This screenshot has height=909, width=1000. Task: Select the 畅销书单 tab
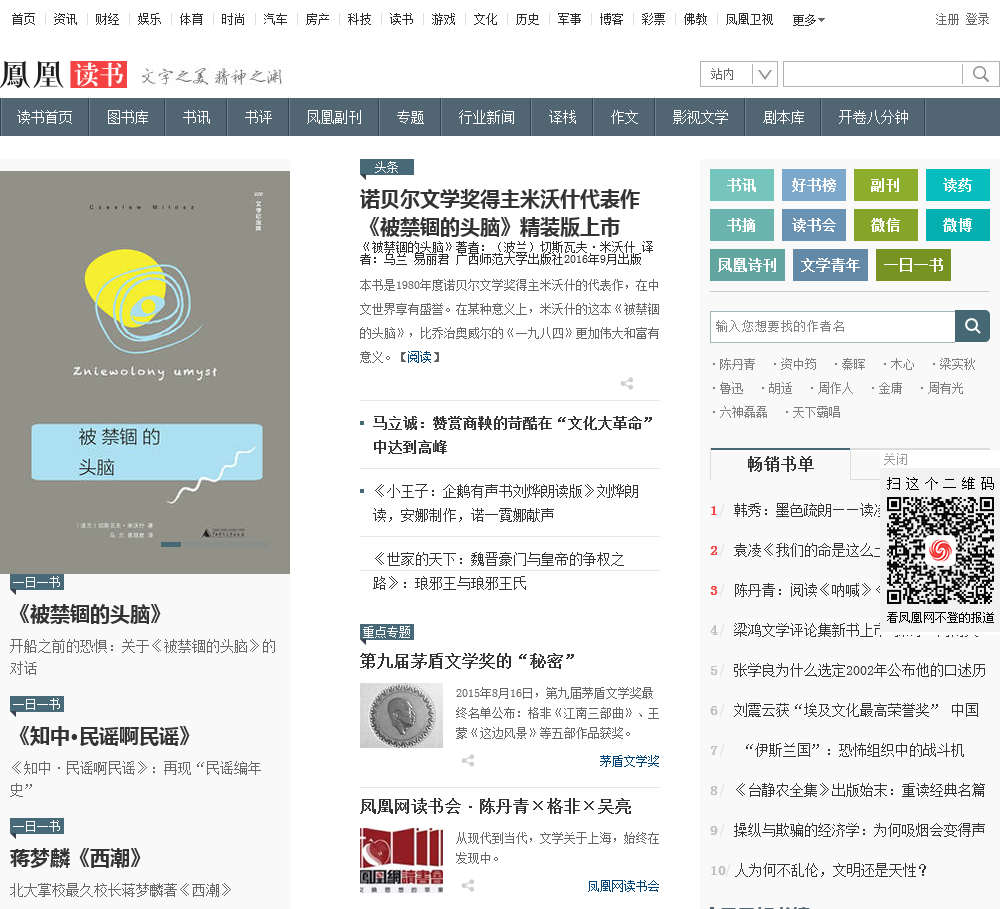780,464
